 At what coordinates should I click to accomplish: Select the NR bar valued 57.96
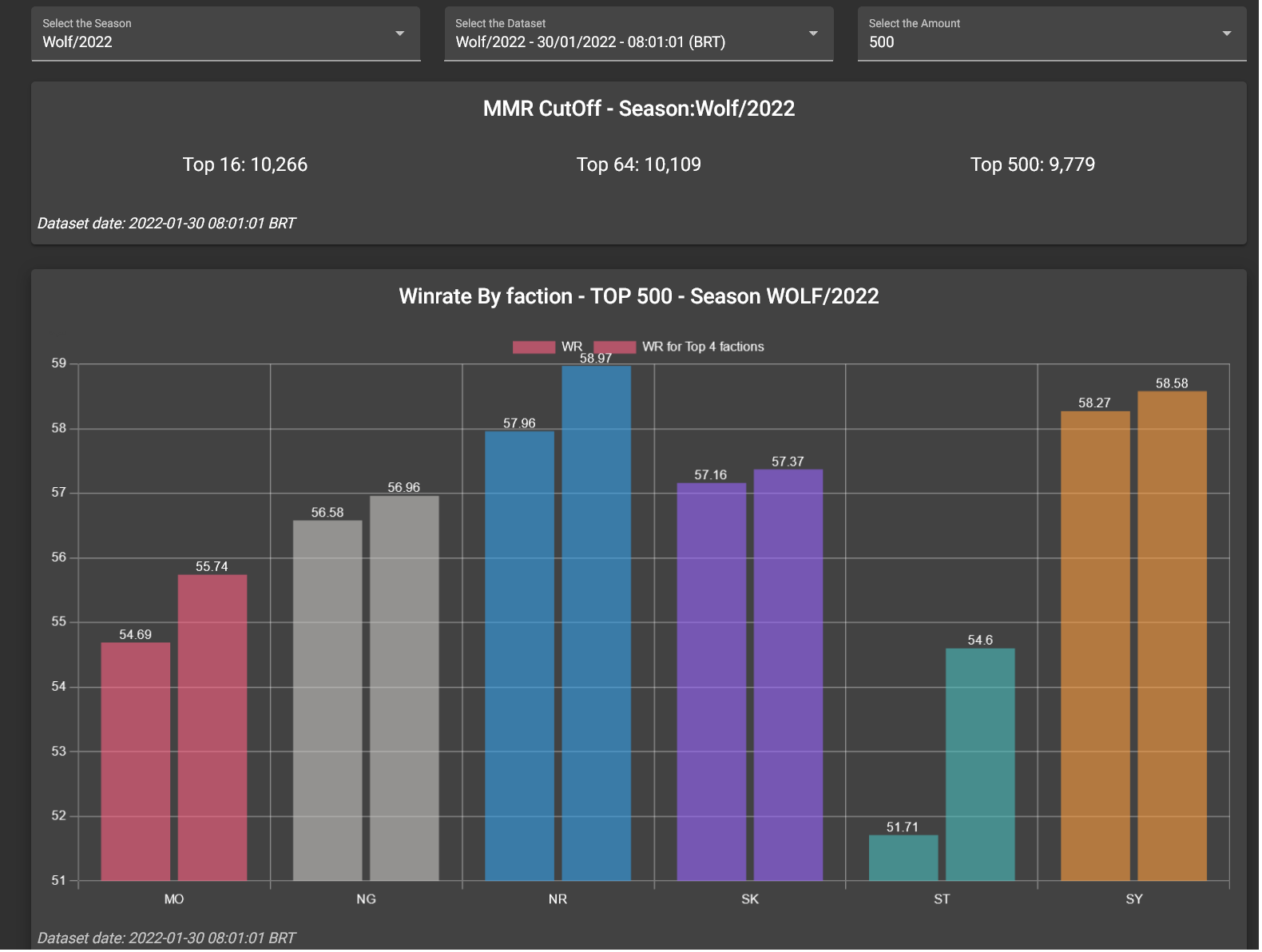click(519, 656)
